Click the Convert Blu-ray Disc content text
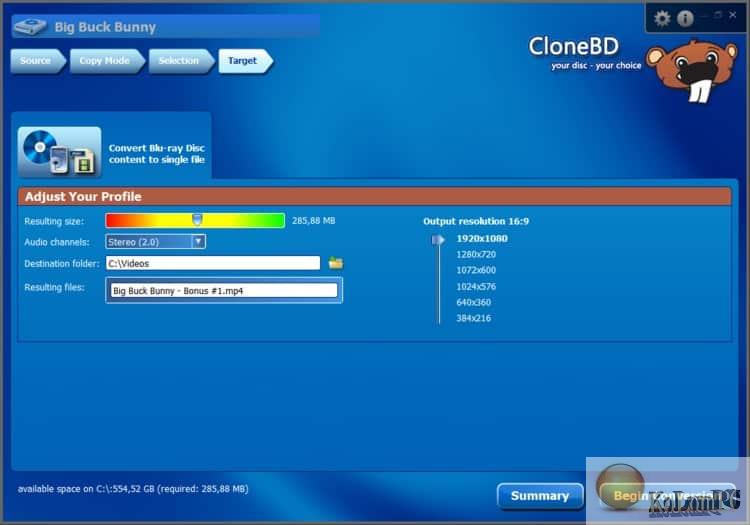This screenshot has height=525, width=750. click(156, 154)
